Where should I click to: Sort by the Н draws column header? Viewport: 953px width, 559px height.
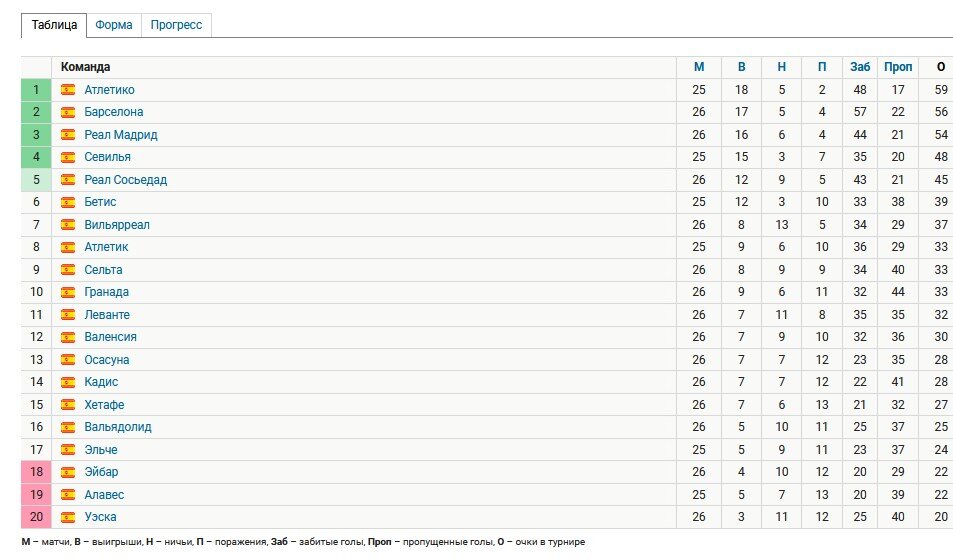[782, 67]
